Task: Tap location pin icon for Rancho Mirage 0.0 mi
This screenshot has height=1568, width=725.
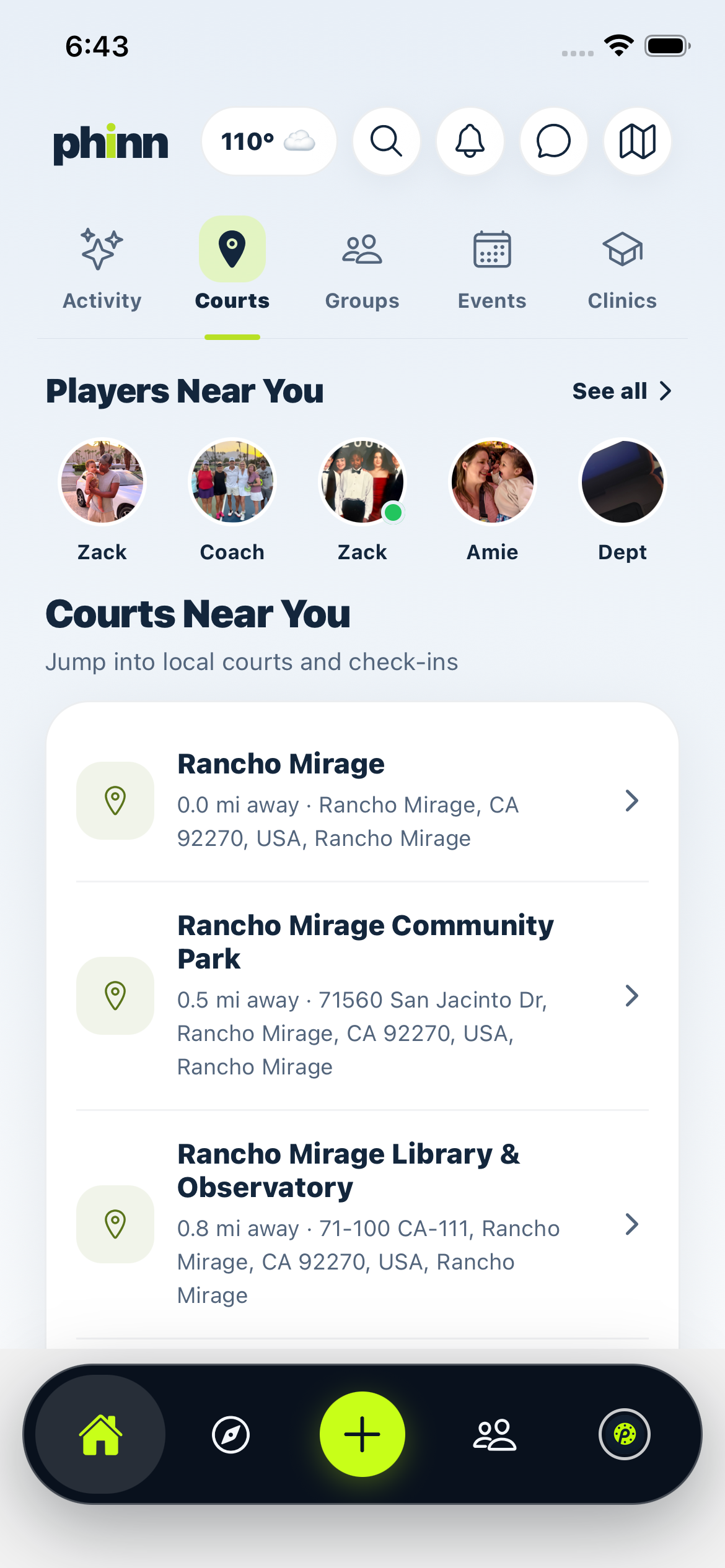Action: [x=115, y=801]
